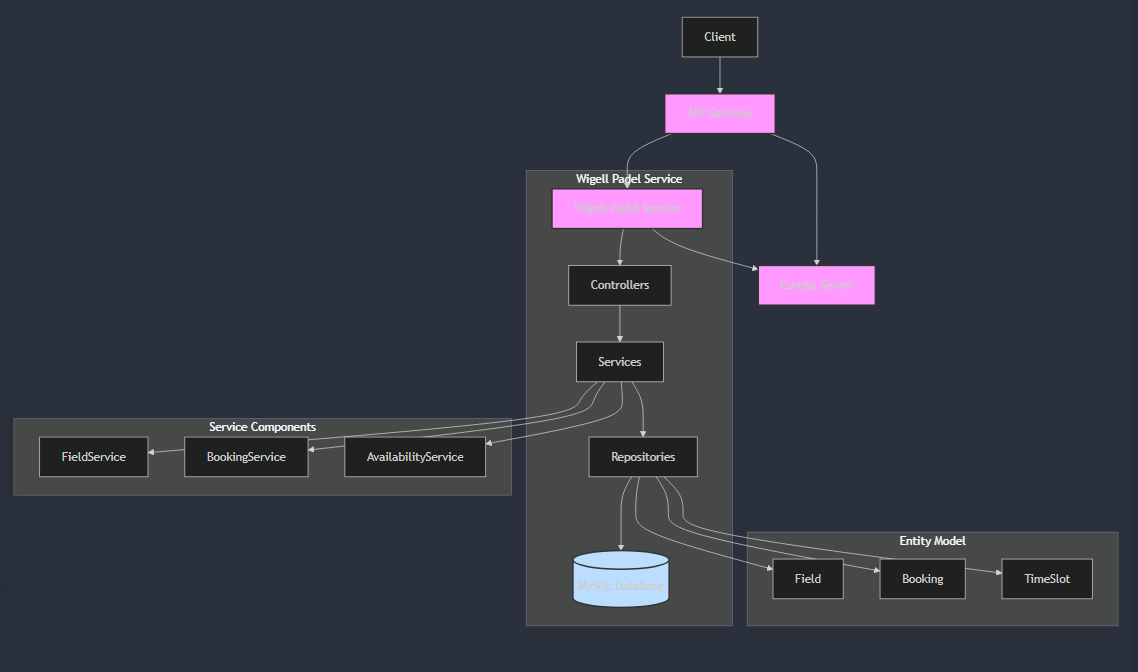Select the Eureka Server node
Image resolution: width=1138 pixels, height=672 pixels.
[x=816, y=285]
